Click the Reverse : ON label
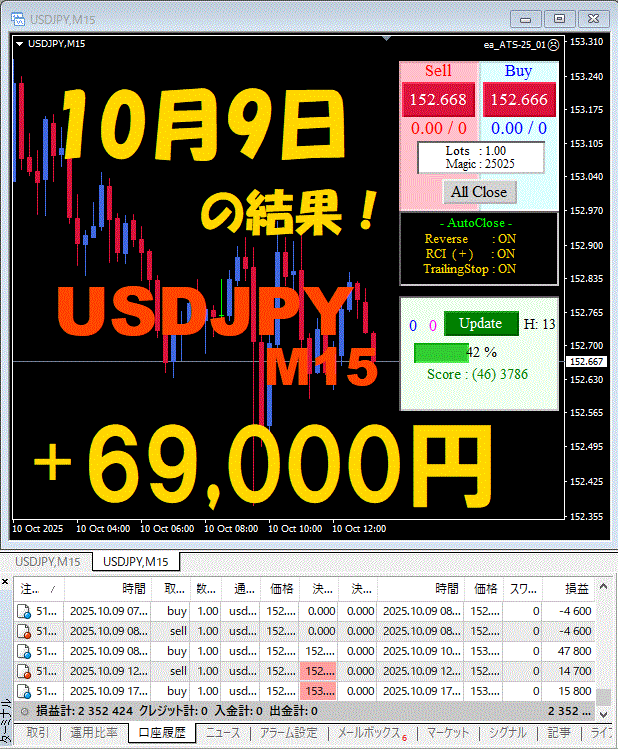 coord(470,239)
